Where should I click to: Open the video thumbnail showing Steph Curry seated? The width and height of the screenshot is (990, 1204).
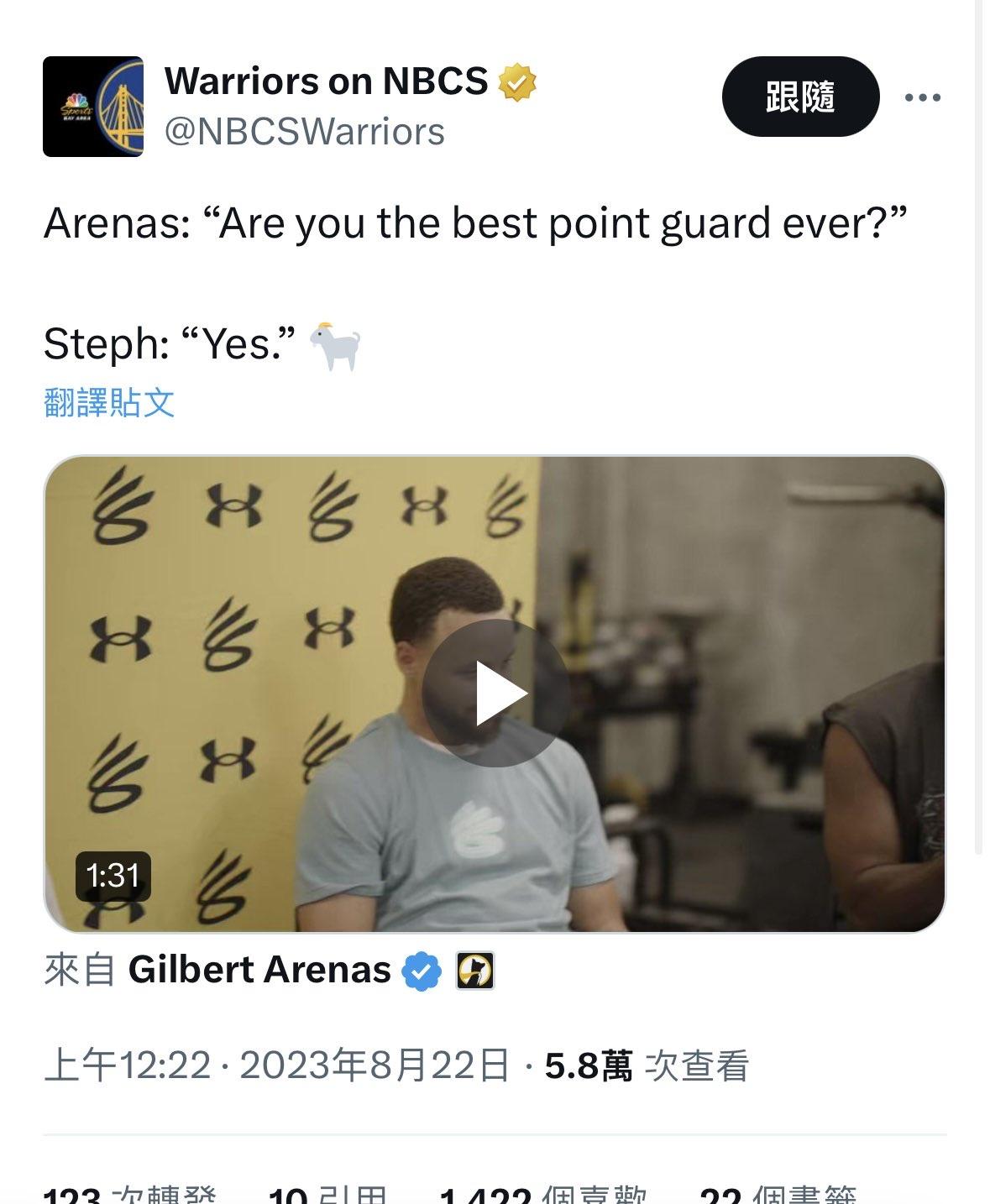495,694
